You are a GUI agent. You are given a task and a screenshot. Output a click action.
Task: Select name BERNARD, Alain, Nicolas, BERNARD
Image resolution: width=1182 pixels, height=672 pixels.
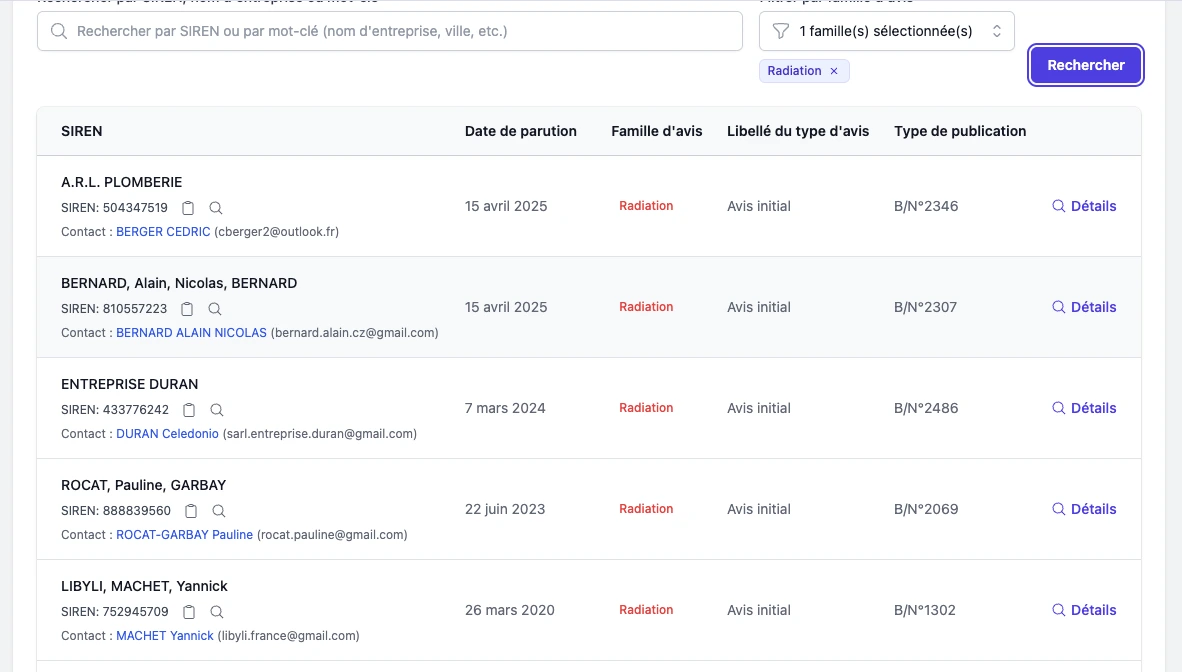pyautogui.click(x=179, y=283)
